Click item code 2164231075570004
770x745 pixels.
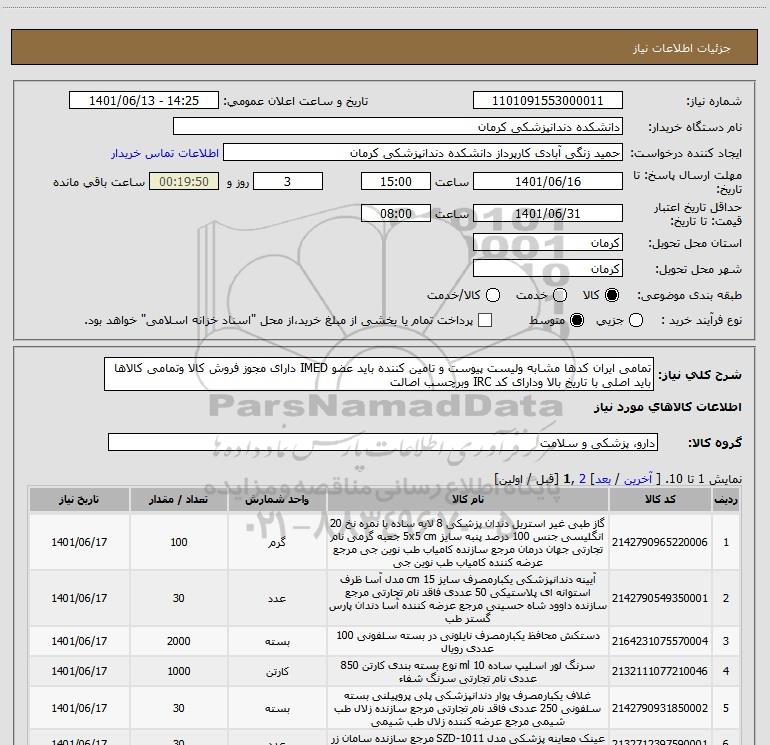[660, 641]
